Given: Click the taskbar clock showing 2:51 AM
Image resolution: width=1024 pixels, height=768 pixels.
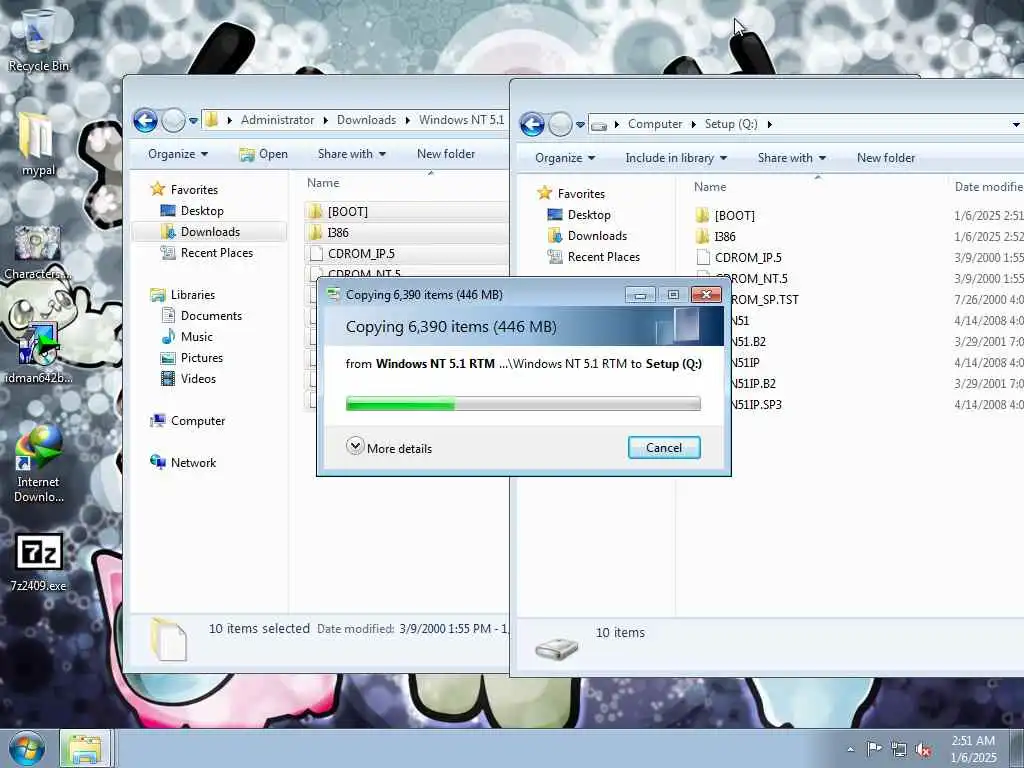Looking at the screenshot, I should click(x=973, y=749).
